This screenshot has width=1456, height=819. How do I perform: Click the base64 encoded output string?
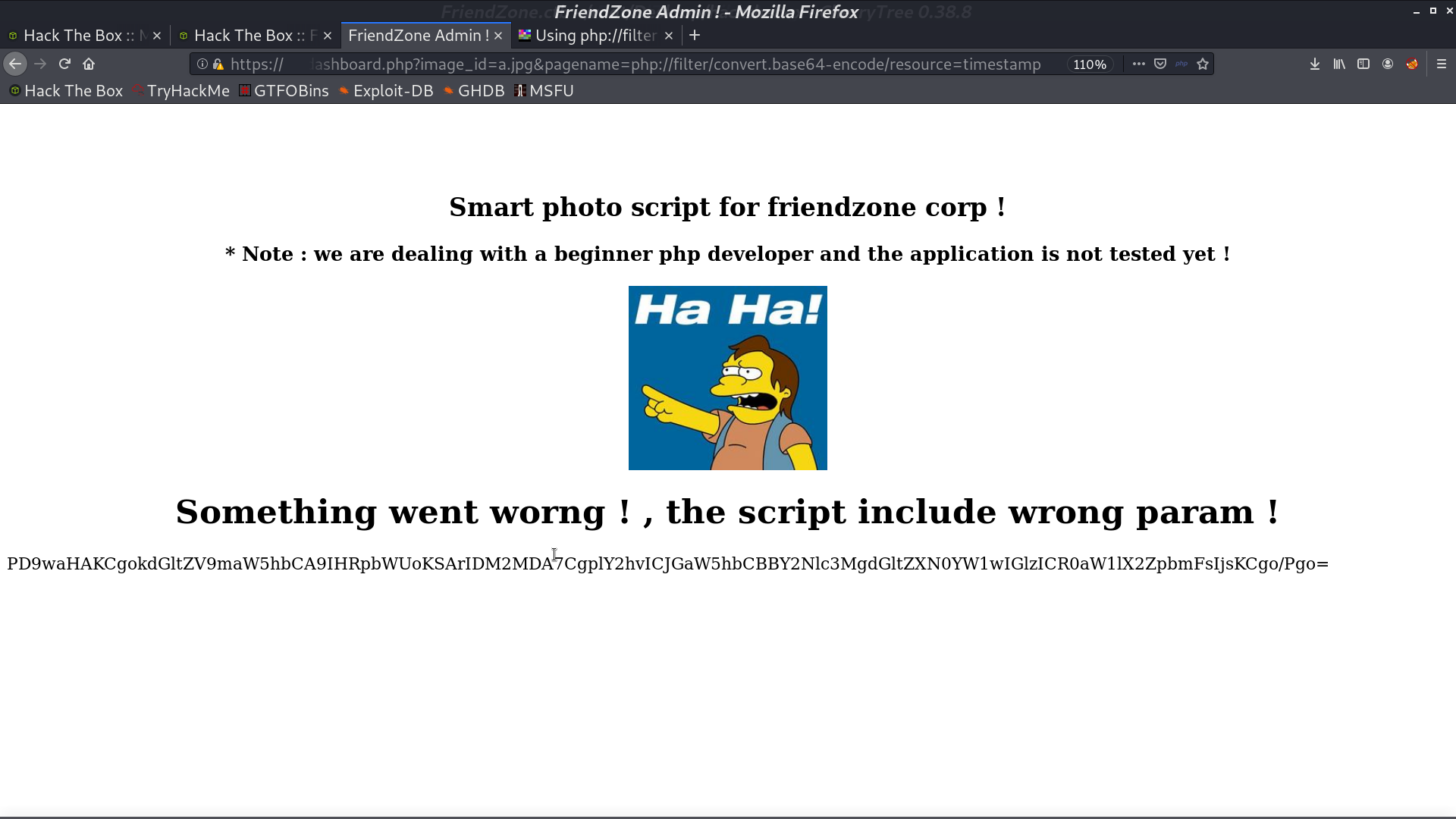pyautogui.click(x=668, y=563)
